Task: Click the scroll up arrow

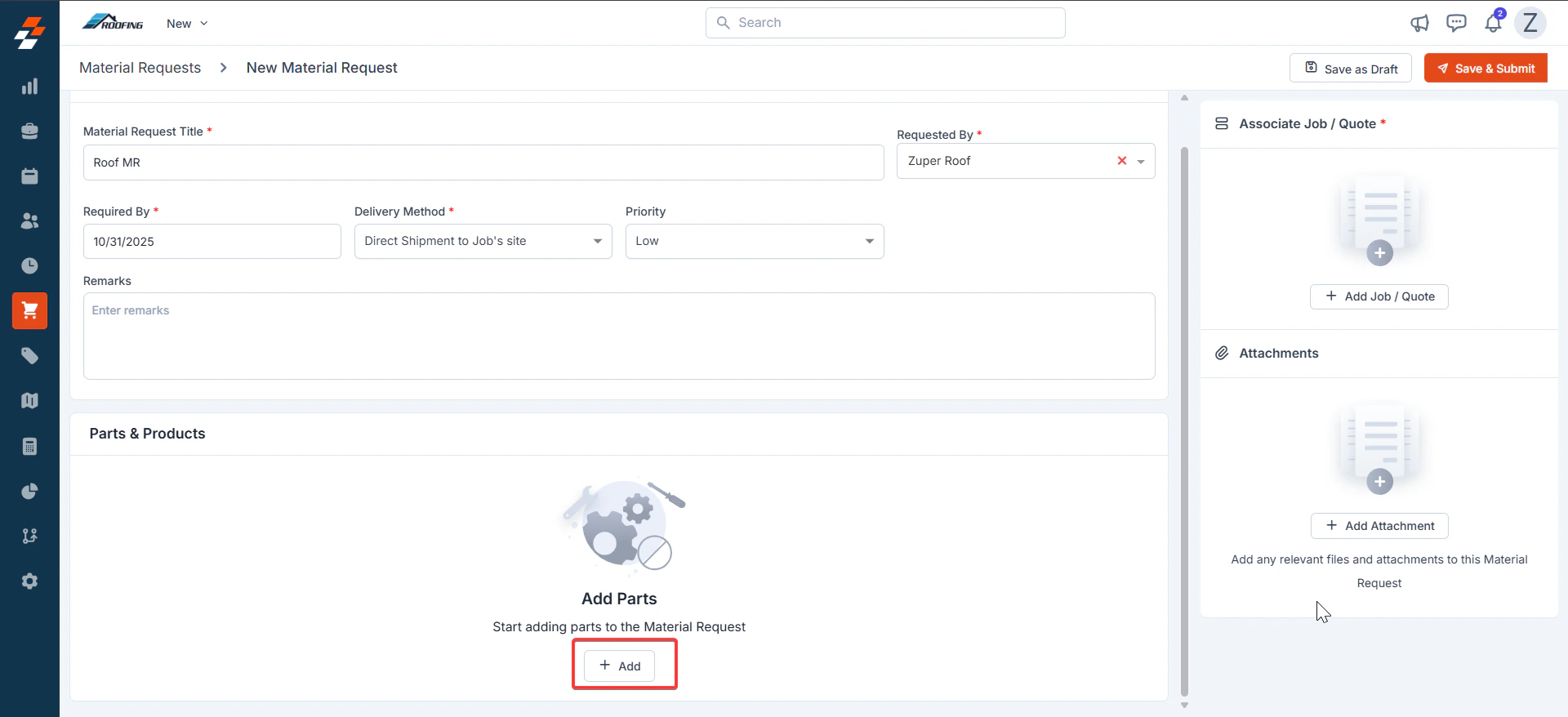Action: point(1184,97)
